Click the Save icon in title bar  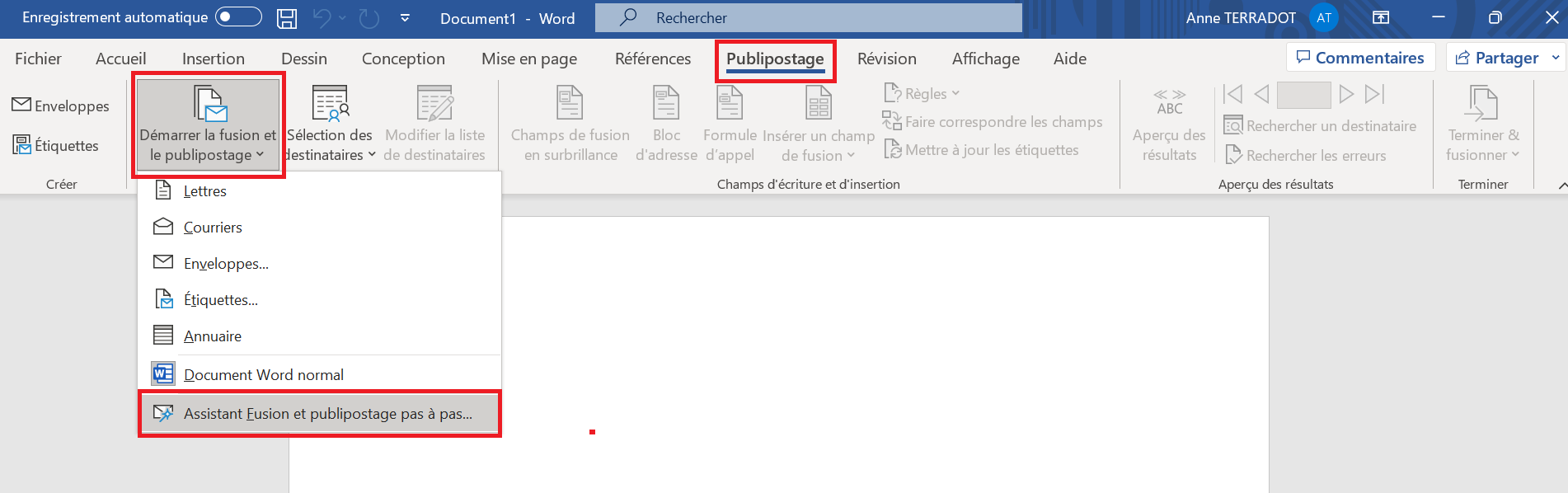(x=286, y=18)
